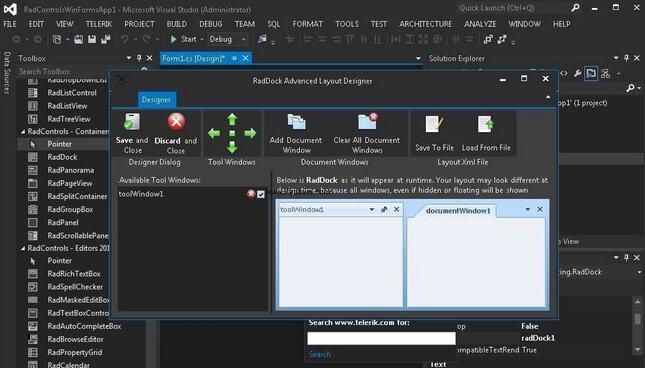
Task: Click the Undo toolbar icon
Action: (x=124, y=39)
